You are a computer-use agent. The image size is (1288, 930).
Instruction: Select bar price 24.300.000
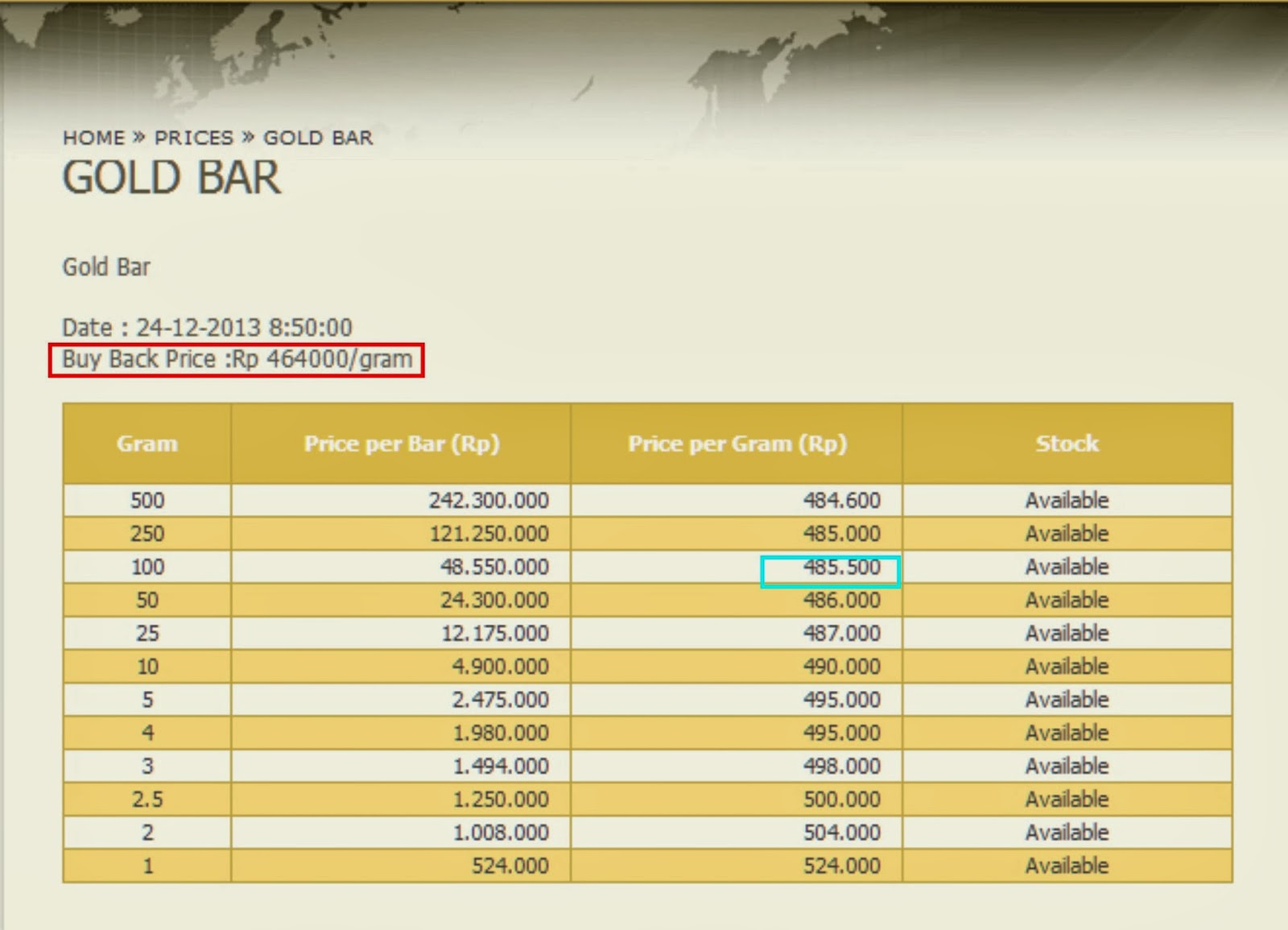494,600
